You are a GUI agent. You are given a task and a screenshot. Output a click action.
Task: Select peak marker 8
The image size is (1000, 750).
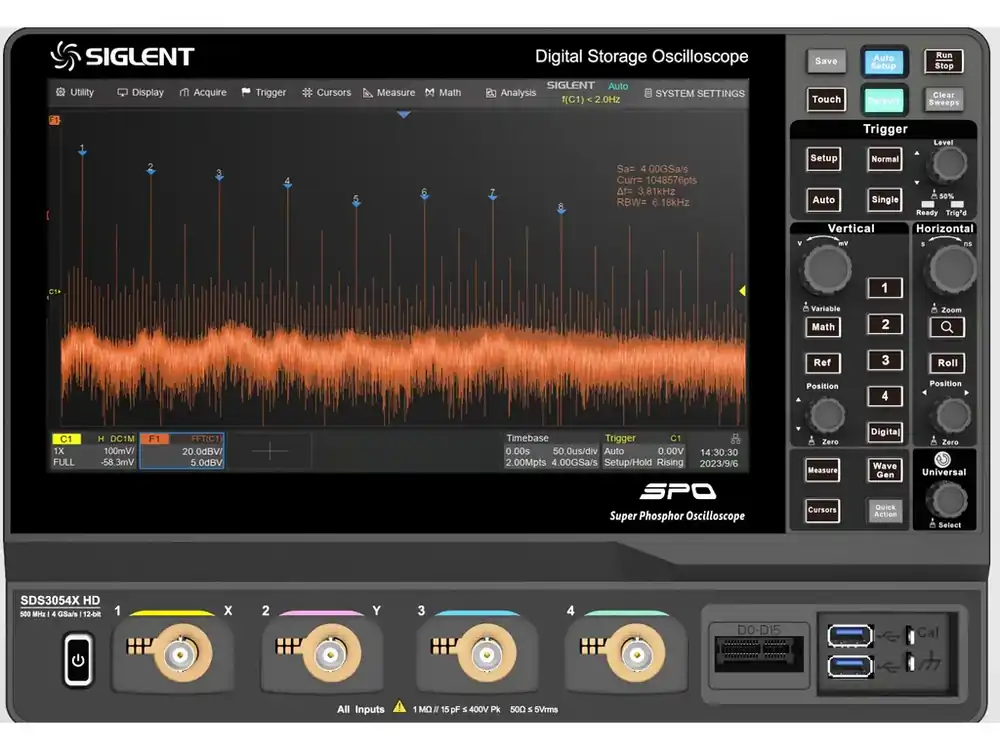tap(561, 209)
